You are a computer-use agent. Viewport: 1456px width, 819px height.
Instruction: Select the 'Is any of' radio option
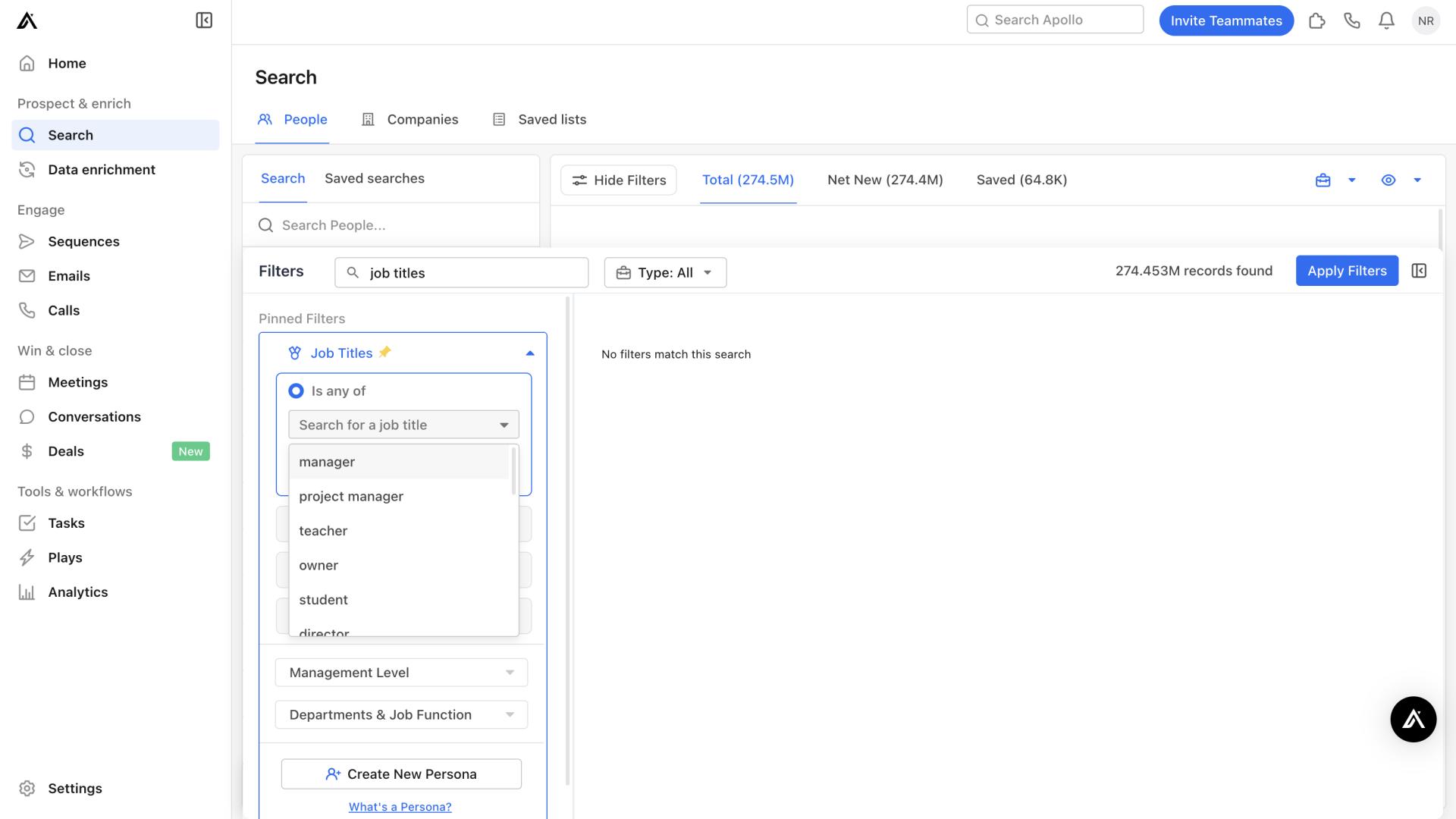click(296, 391)
